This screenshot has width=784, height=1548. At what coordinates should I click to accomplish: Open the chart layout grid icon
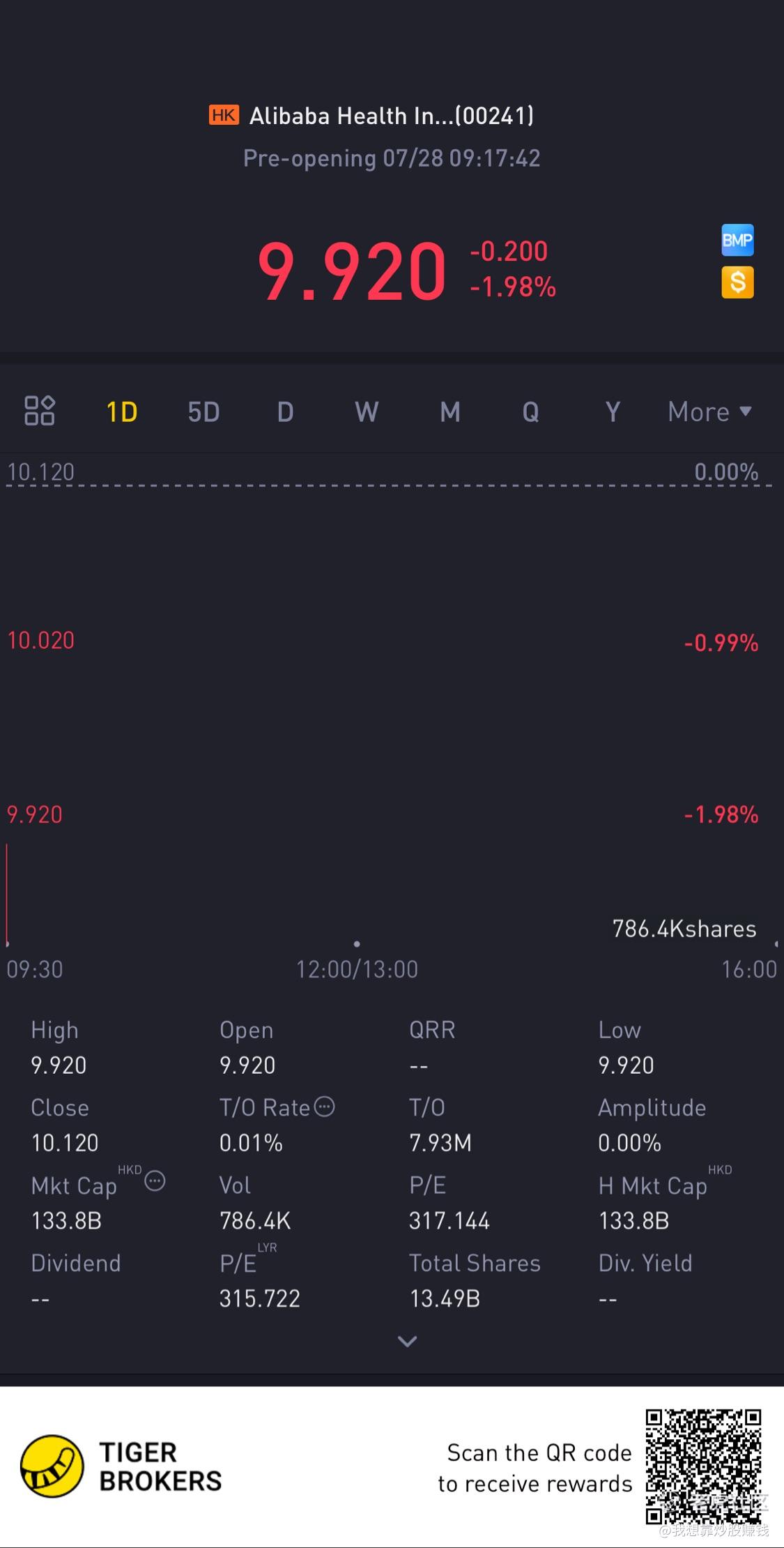pyautogui.click(x=39, y=411)
